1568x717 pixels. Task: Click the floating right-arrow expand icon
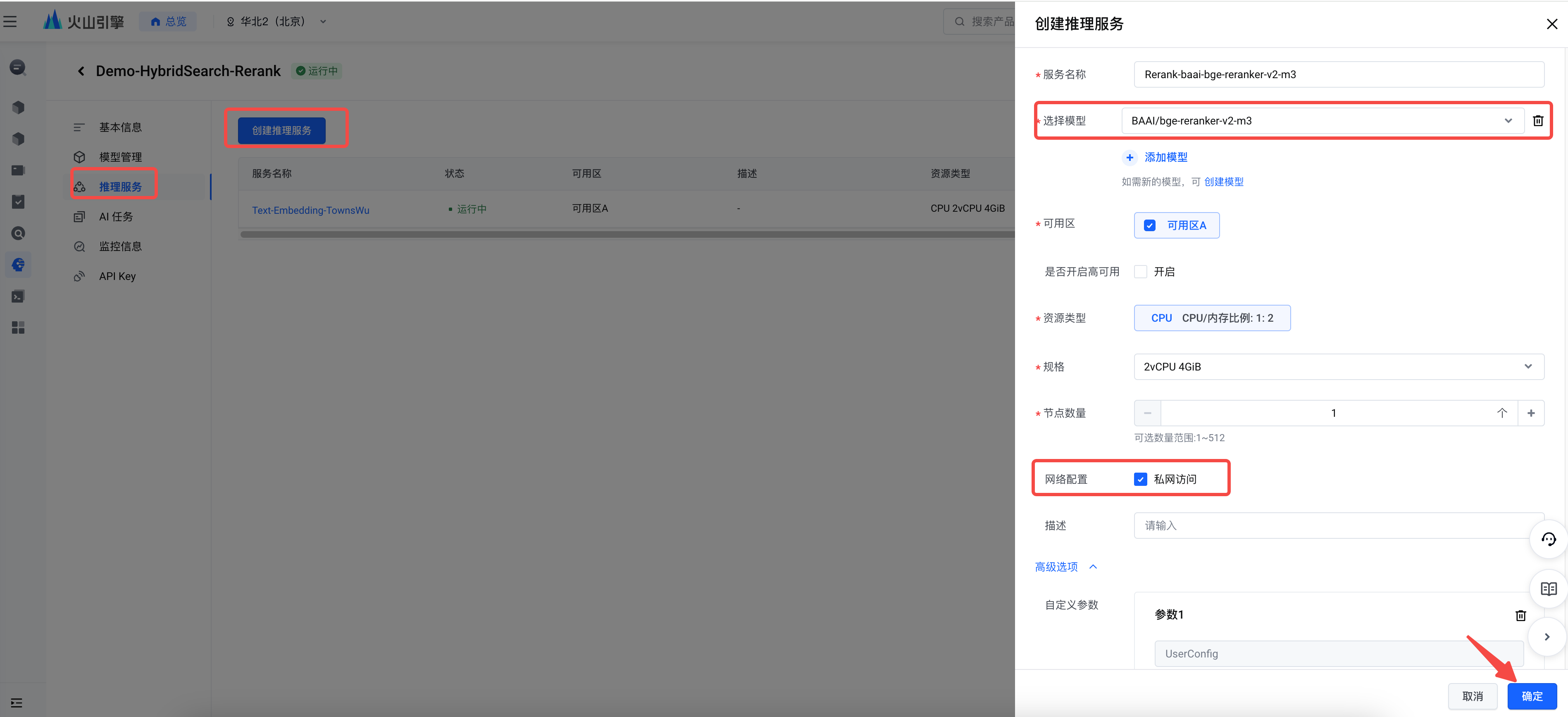pos(1547,637)
